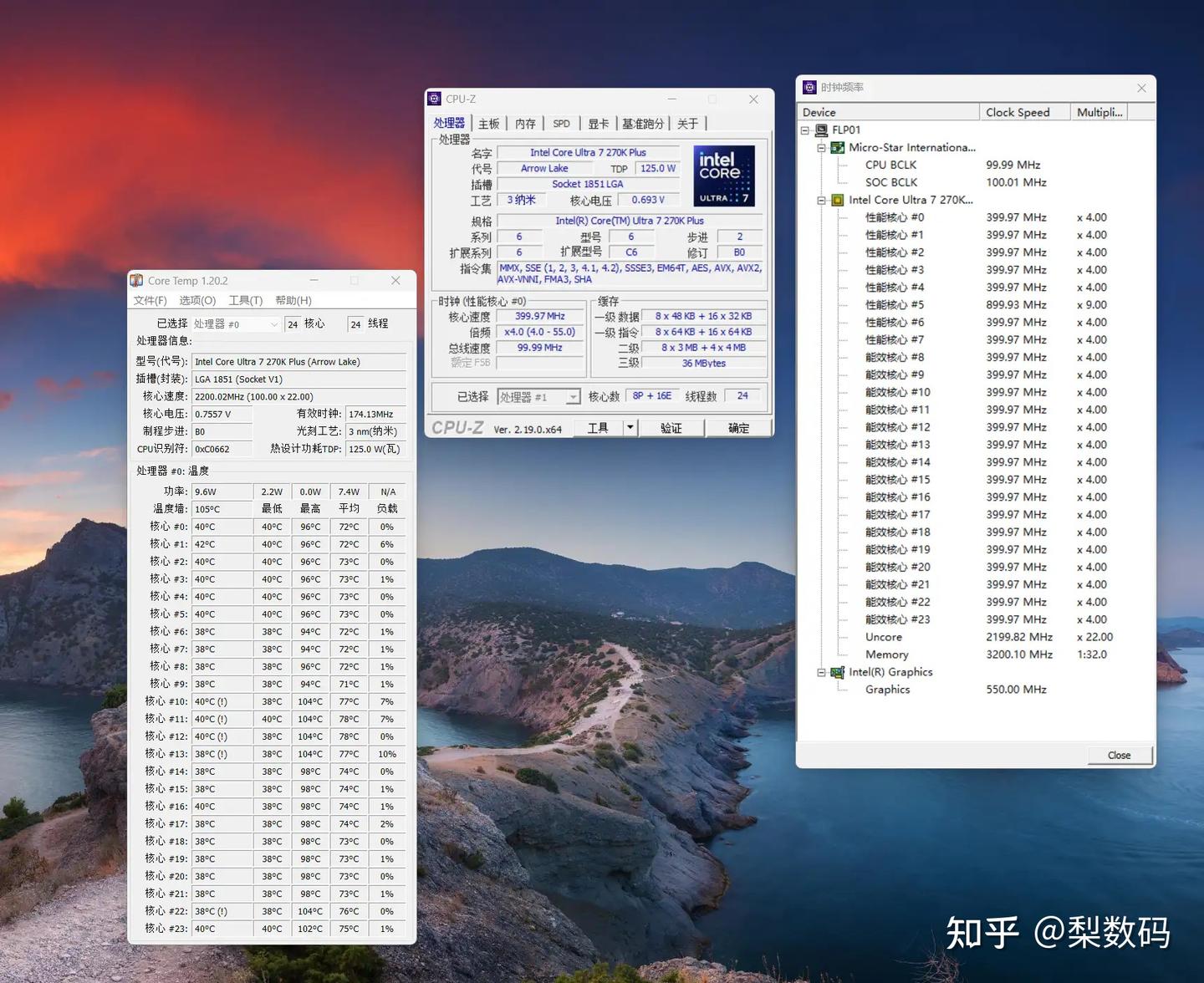The image size is (1204, 983).
Task: Click the graphics card icon beside Intel(R) Graphics
Action: (x=837, y=672)
